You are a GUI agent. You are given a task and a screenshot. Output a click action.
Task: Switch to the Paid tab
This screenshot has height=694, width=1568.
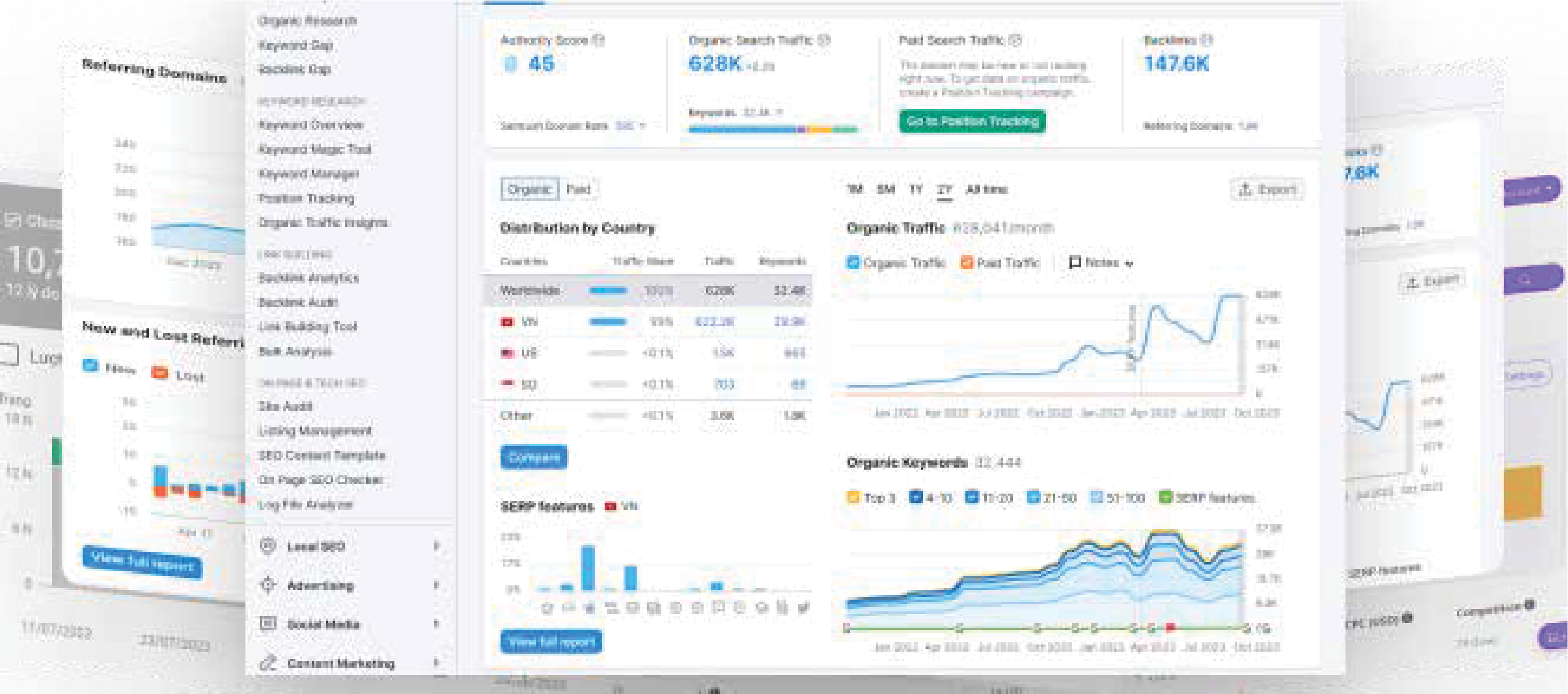(578, 189)
